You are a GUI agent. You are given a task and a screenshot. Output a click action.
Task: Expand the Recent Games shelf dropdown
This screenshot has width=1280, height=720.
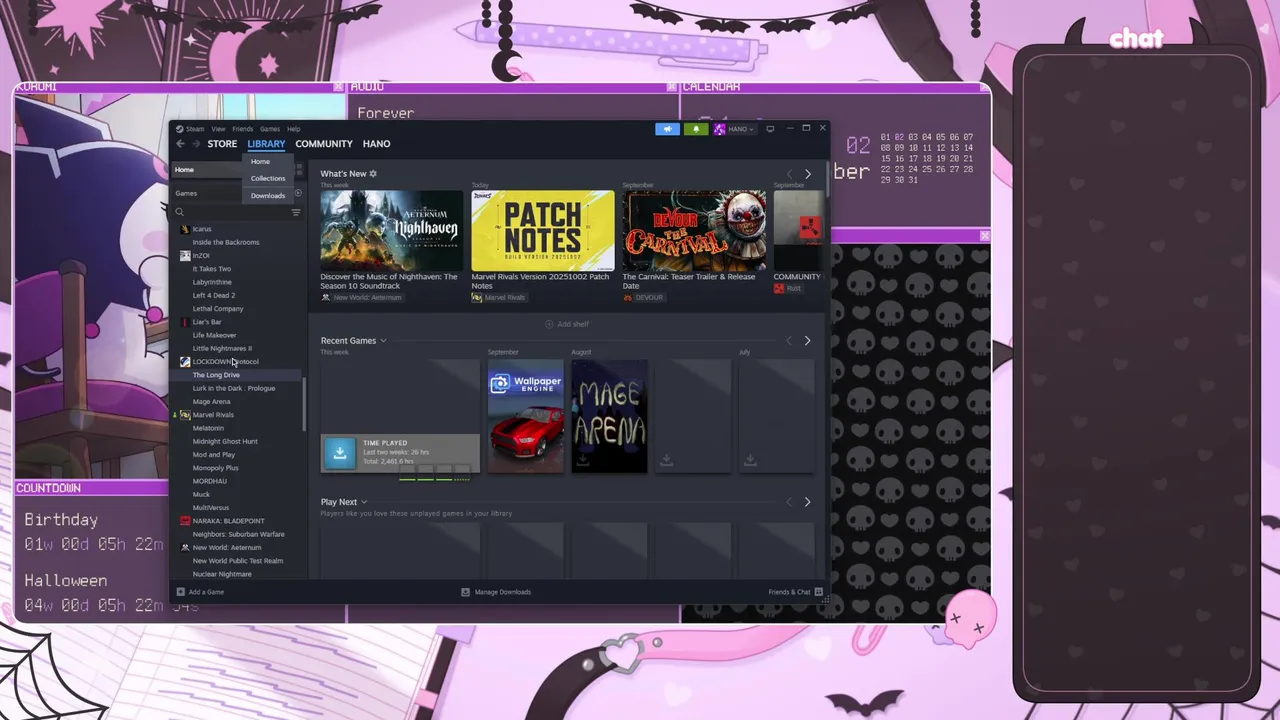pyautogui.click(x=383, y=341)
